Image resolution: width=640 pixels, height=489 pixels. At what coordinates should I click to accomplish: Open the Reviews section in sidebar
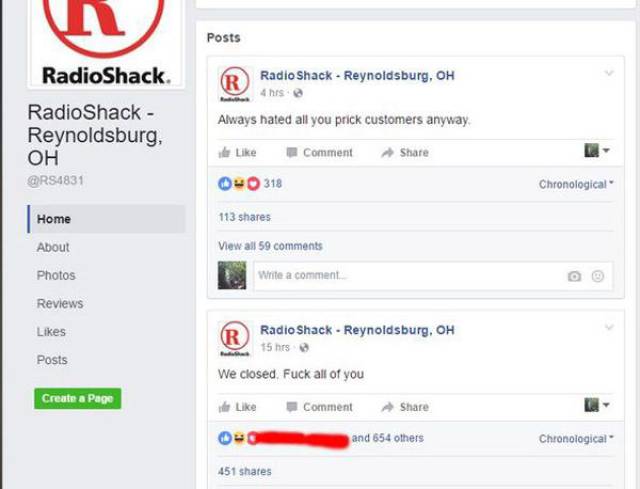click(60, 304)
